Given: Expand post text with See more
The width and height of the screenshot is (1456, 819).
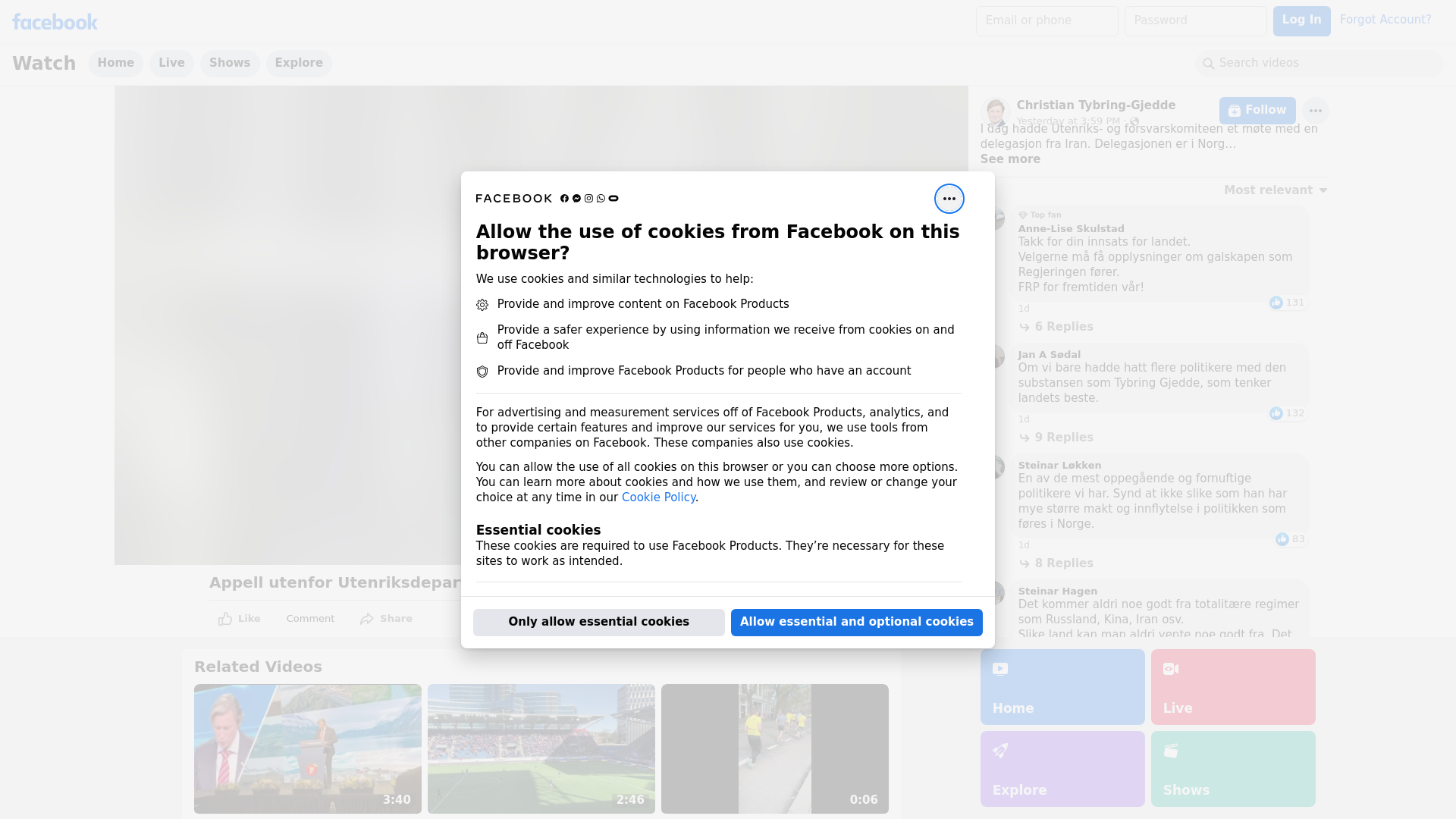Looking at the screenshot, I should click(x=1010, y=159).
